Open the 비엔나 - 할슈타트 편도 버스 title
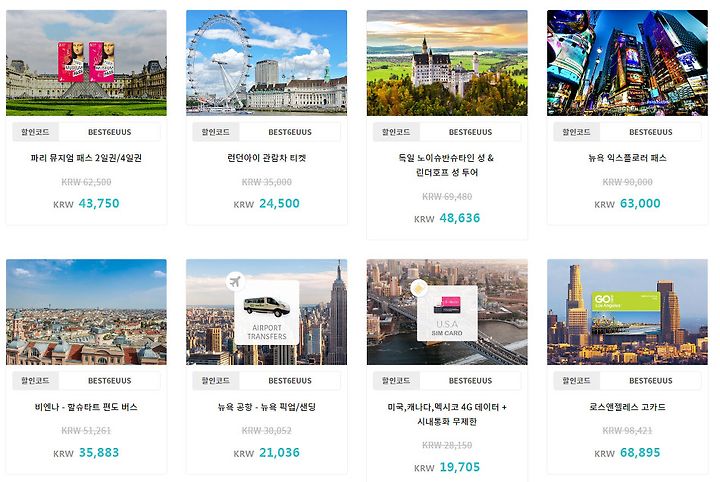 click(86, 407)
